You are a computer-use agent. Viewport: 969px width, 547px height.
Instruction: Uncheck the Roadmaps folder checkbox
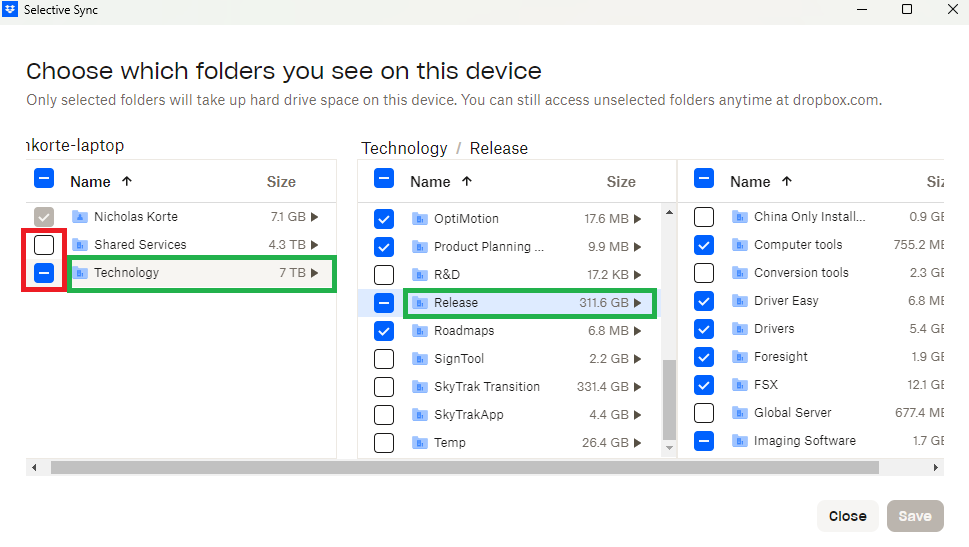(x=384, y=331)
